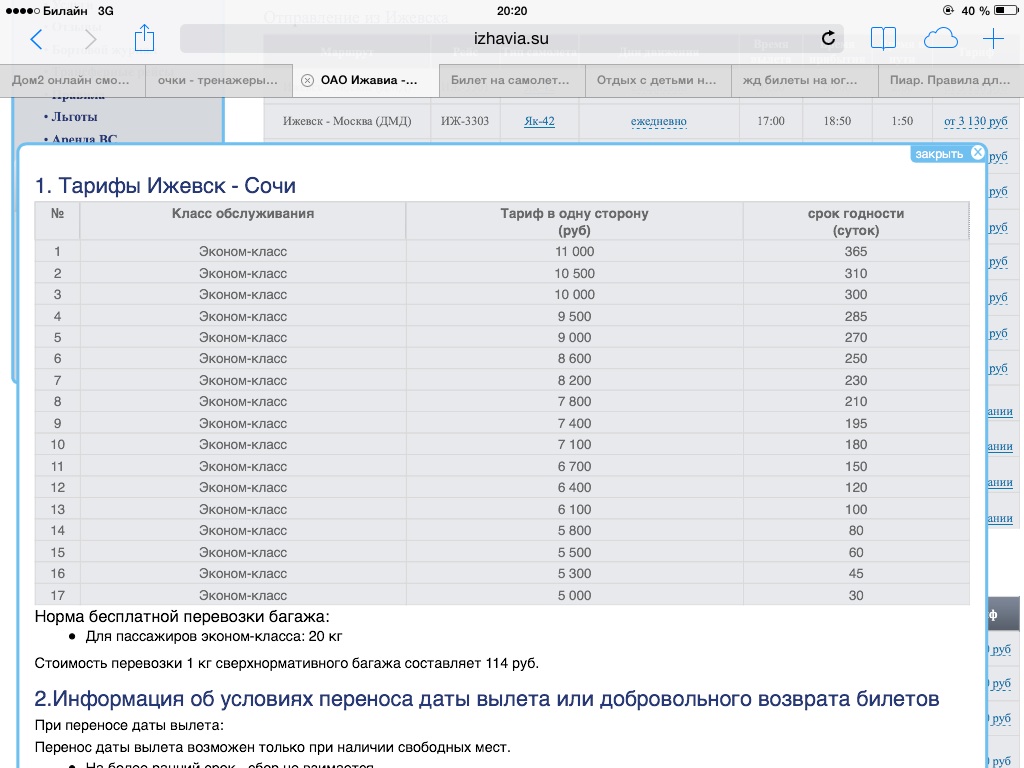Tap the Safari forward arrow
1024x768 pixels.
[x=90, y=39]
